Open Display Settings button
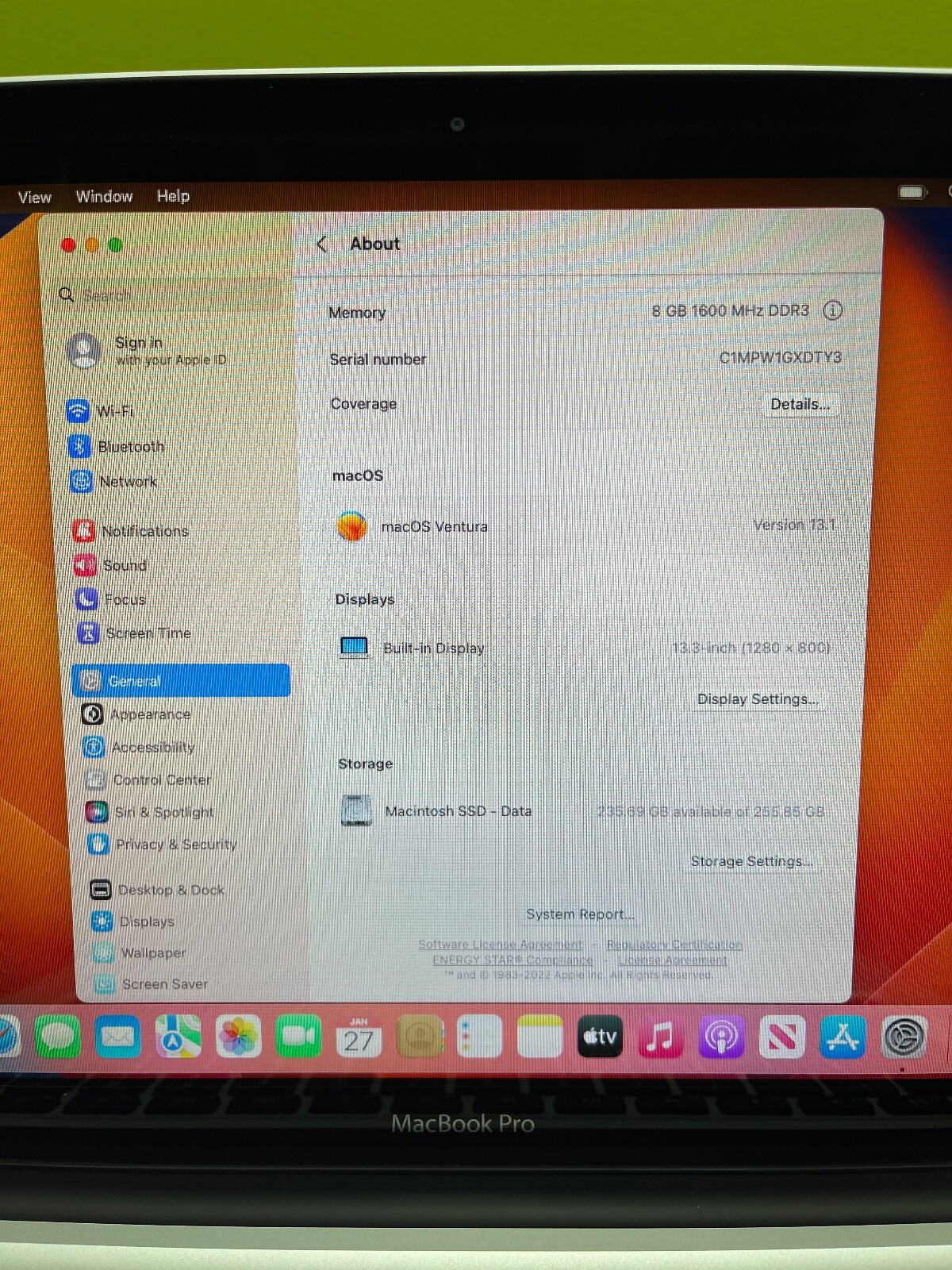Viewport: 952px width, 1270px height. [x=758, y=699]
